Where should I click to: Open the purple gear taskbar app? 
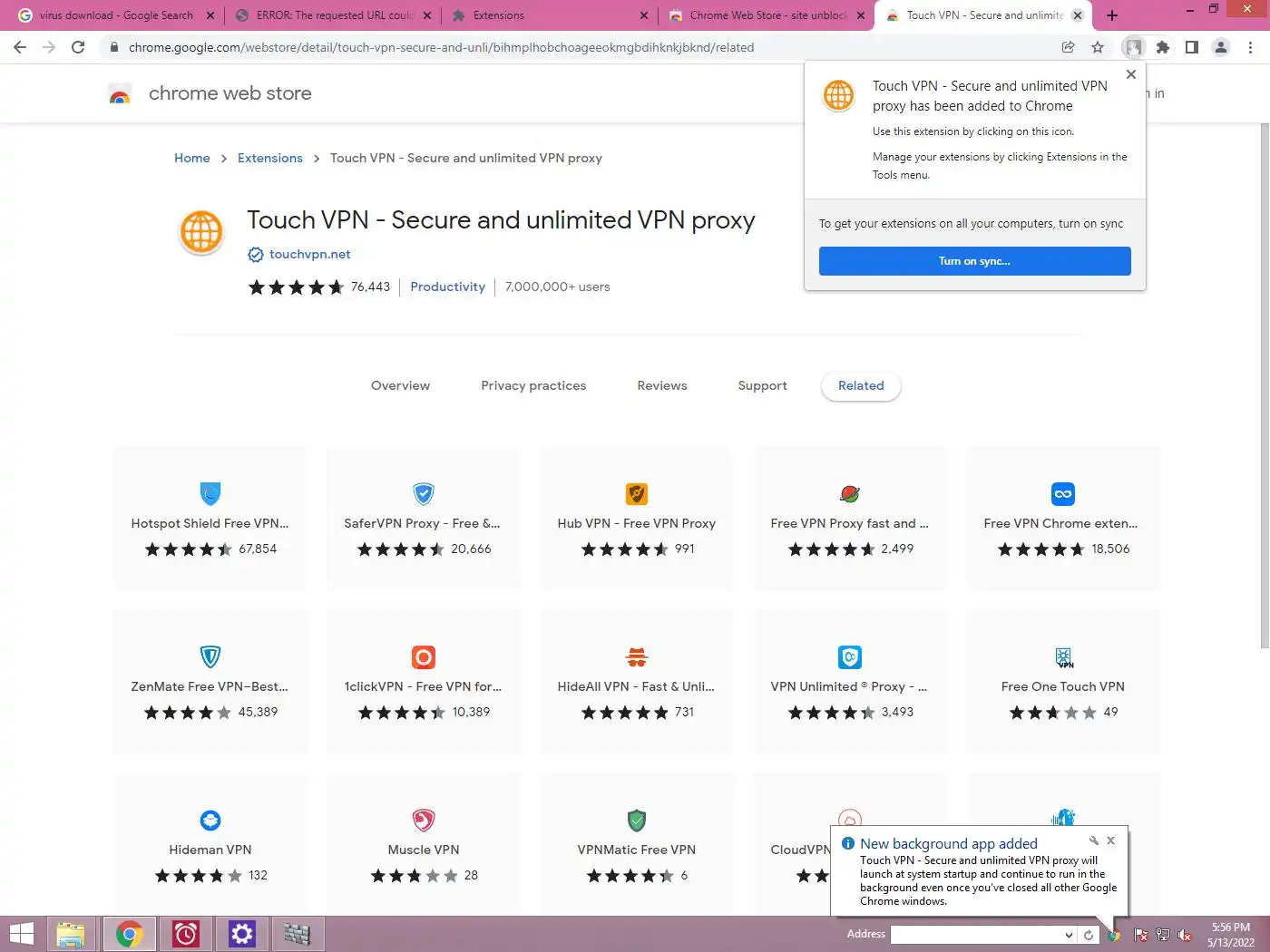click(242, 934)
